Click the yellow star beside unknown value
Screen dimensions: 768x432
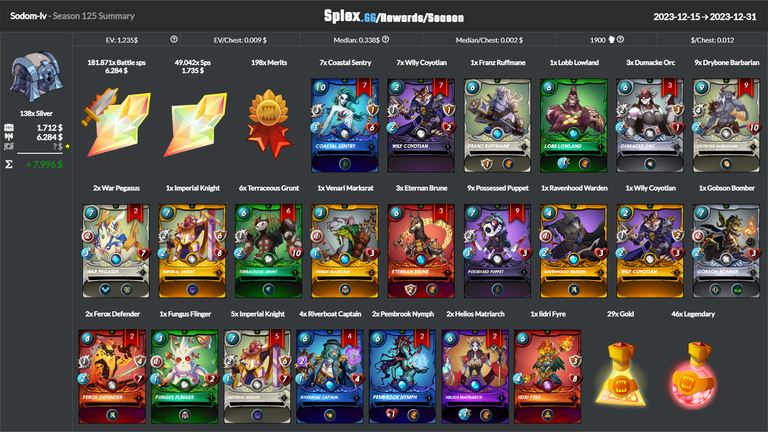[68, 146]
